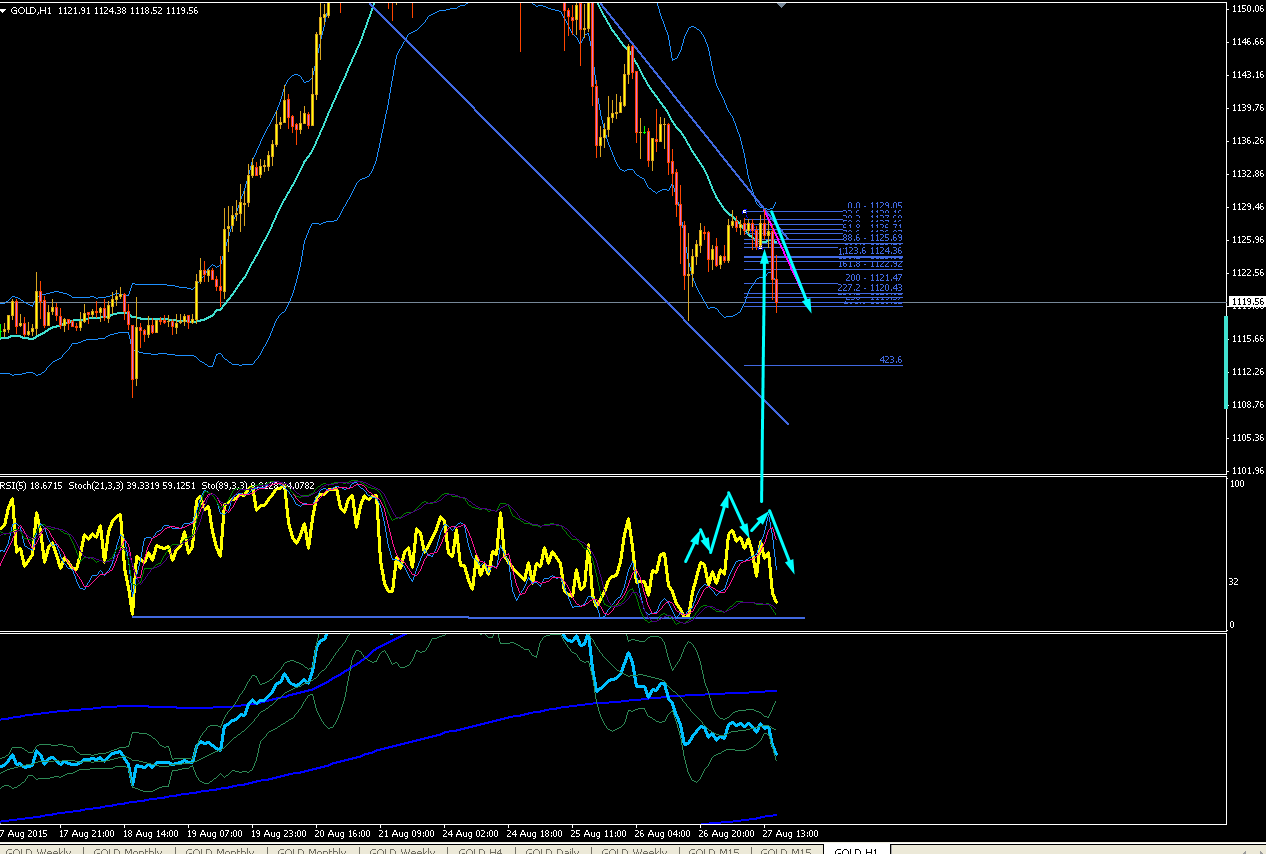Screen dimensions: 1266x854
Task: Click the 1136.26 price scale label
Action: tap(1250, 140)
